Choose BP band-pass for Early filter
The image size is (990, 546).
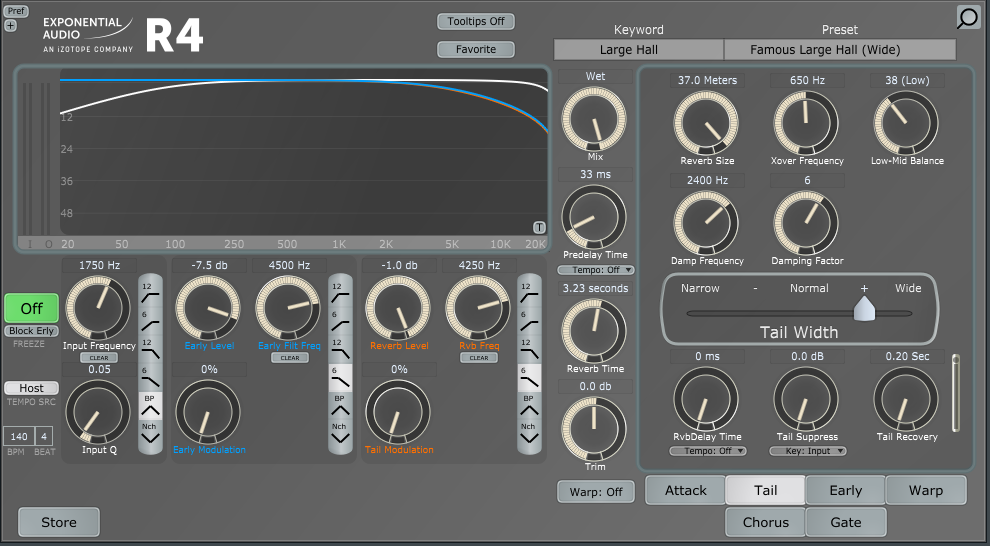(340, 405)
